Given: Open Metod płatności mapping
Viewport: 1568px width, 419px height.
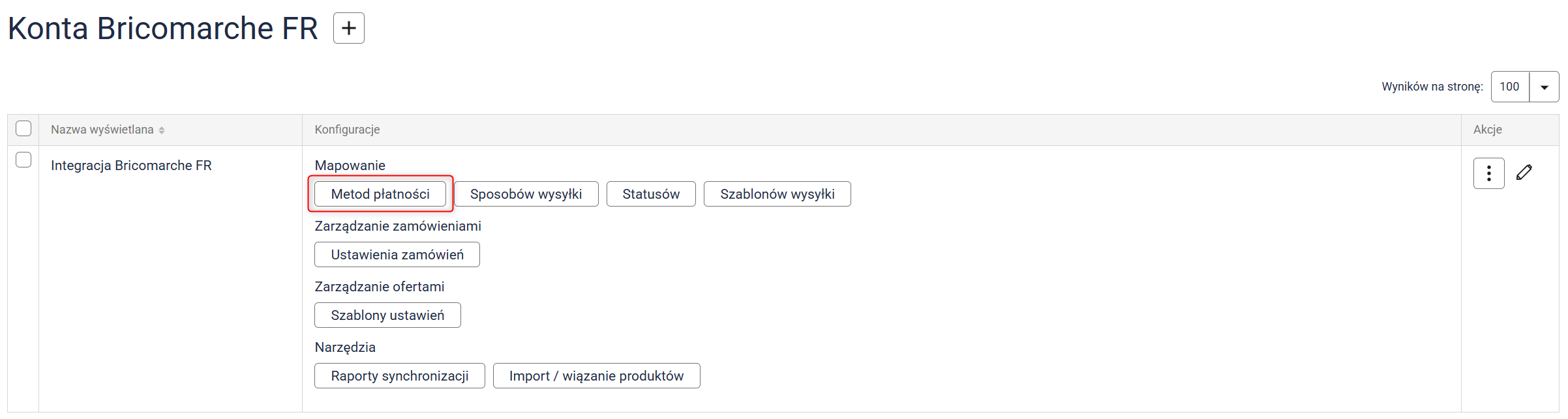Looking at the screenshot, I should pyautogui.click(x=380, y=194).
